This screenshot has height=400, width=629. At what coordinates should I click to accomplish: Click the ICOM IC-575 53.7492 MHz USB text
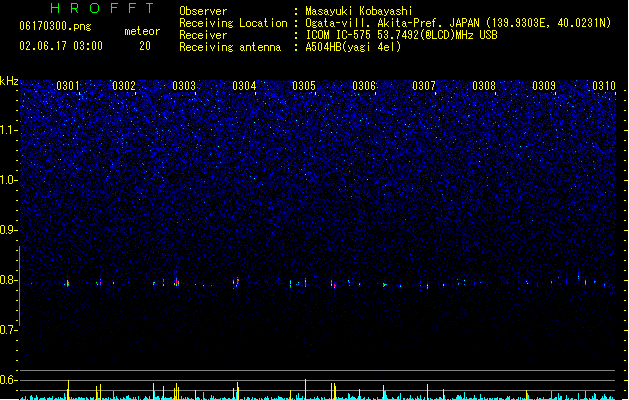coord(402,35)
